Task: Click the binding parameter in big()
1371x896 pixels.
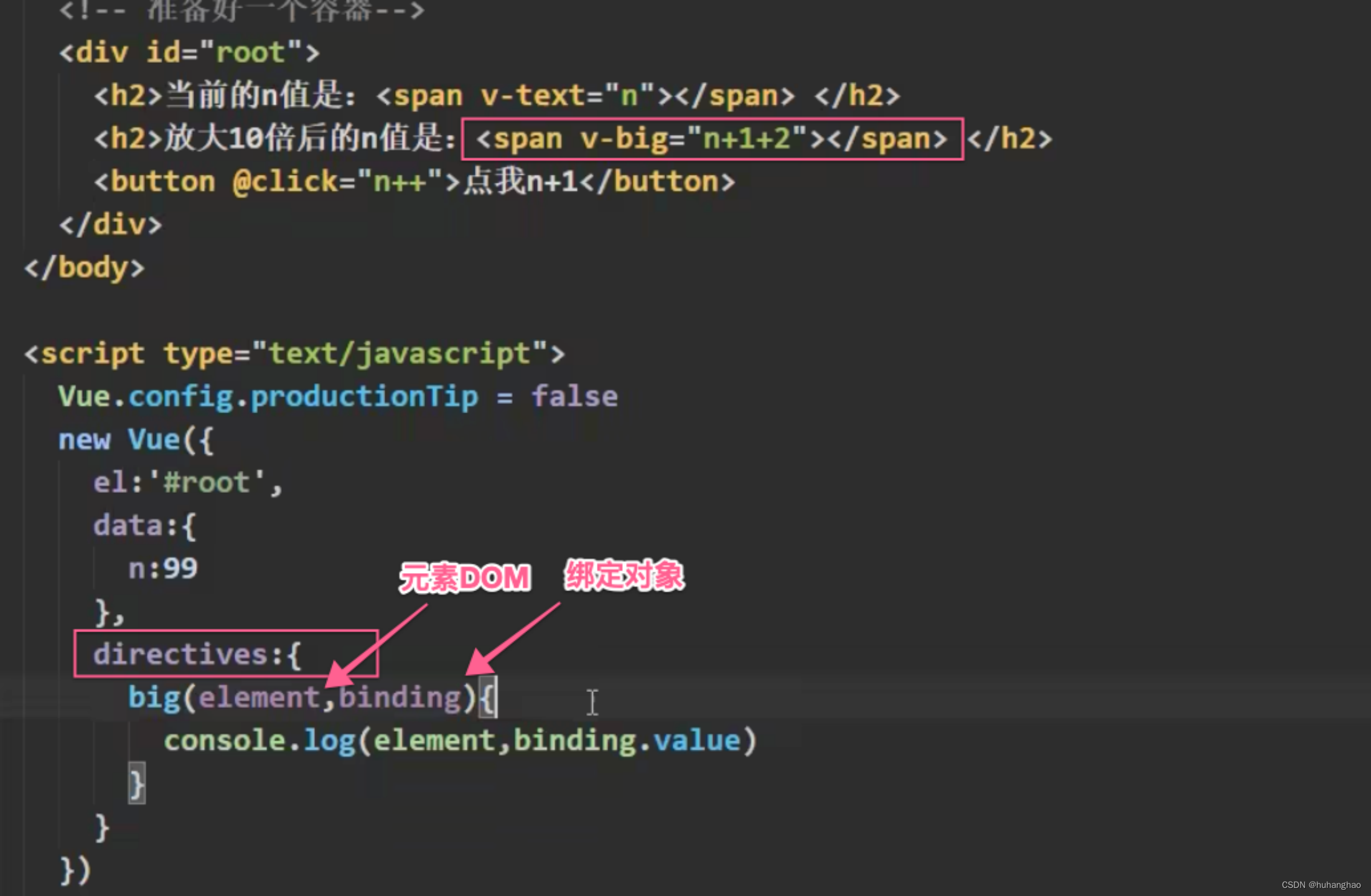Action: point(399,698)
